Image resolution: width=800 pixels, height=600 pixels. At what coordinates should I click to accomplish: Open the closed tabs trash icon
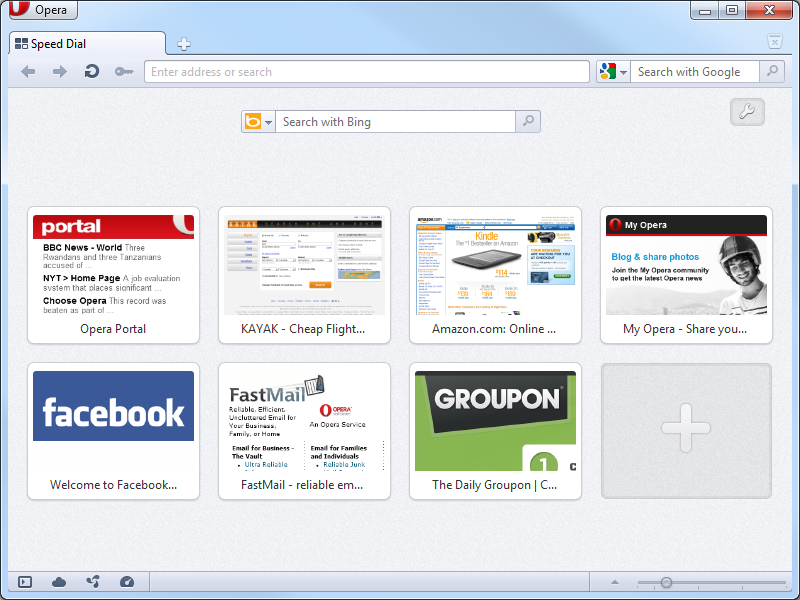click(x=774, y=41)
